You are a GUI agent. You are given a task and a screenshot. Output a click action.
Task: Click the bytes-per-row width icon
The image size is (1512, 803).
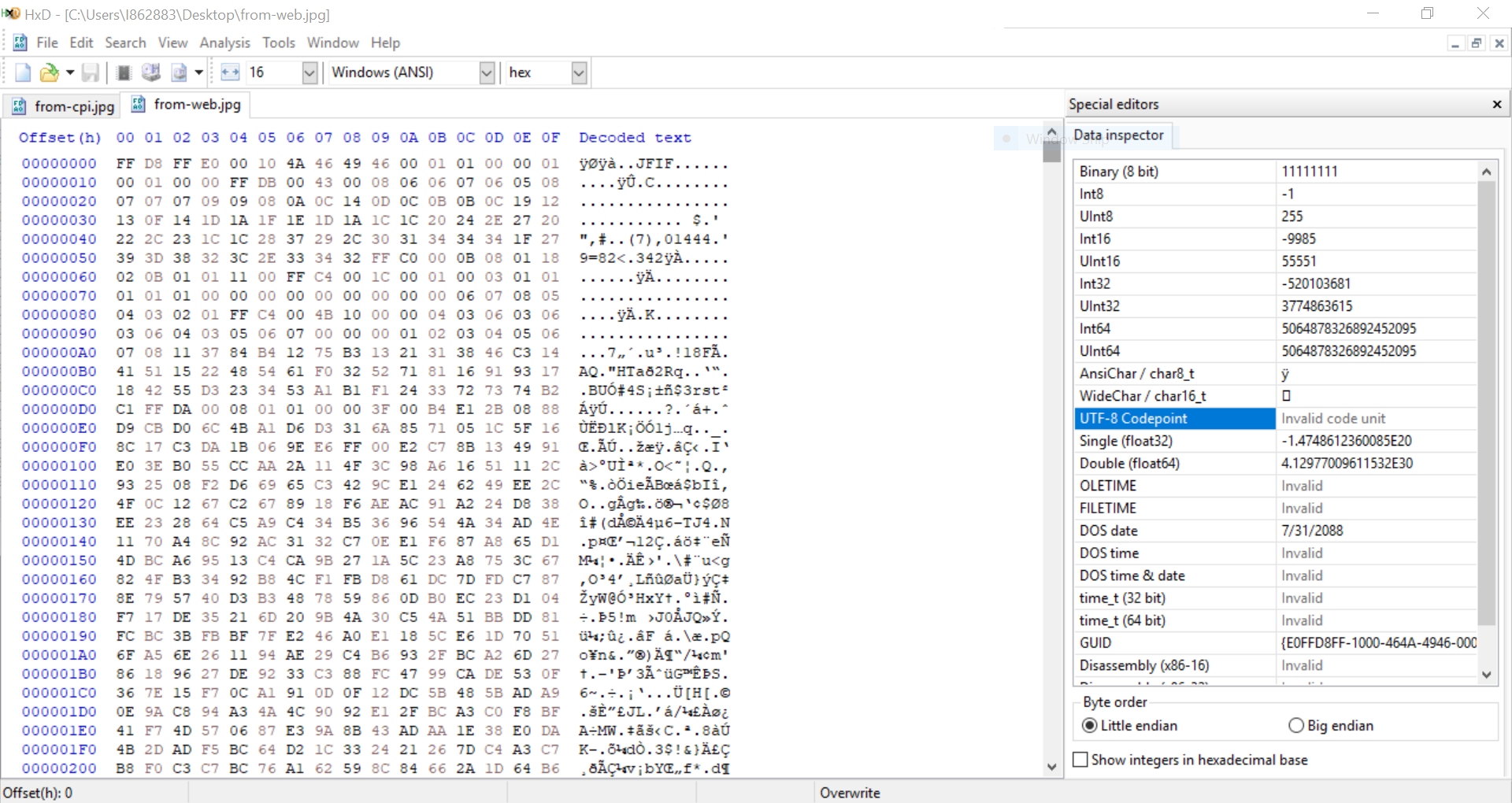(x=230, y=73)
